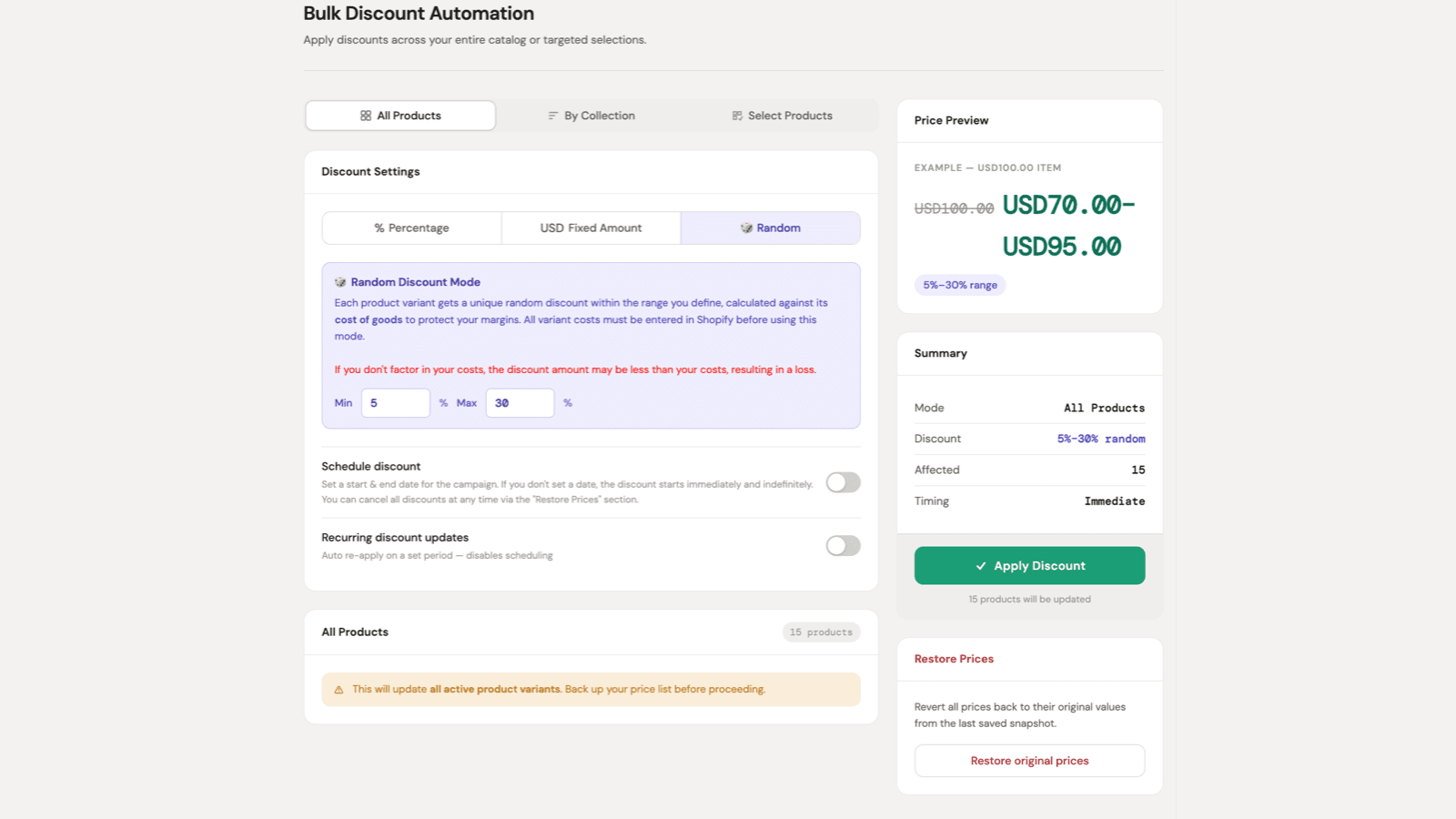Choose the % Percentage discount type
The width and height of the screenshot is (1456, 819).
[x=411, y=228]
